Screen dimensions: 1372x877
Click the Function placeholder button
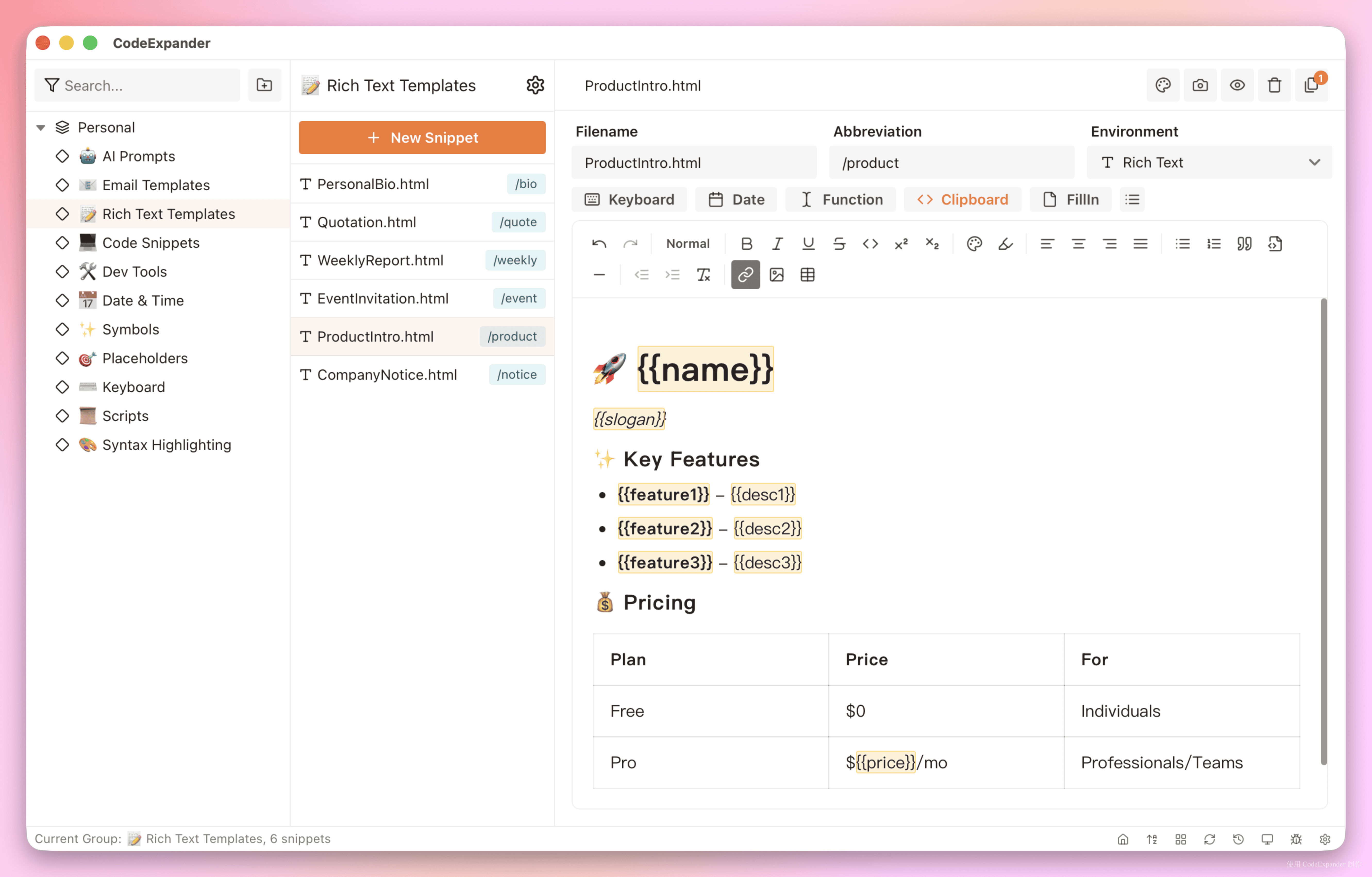(x=840, y=199)
